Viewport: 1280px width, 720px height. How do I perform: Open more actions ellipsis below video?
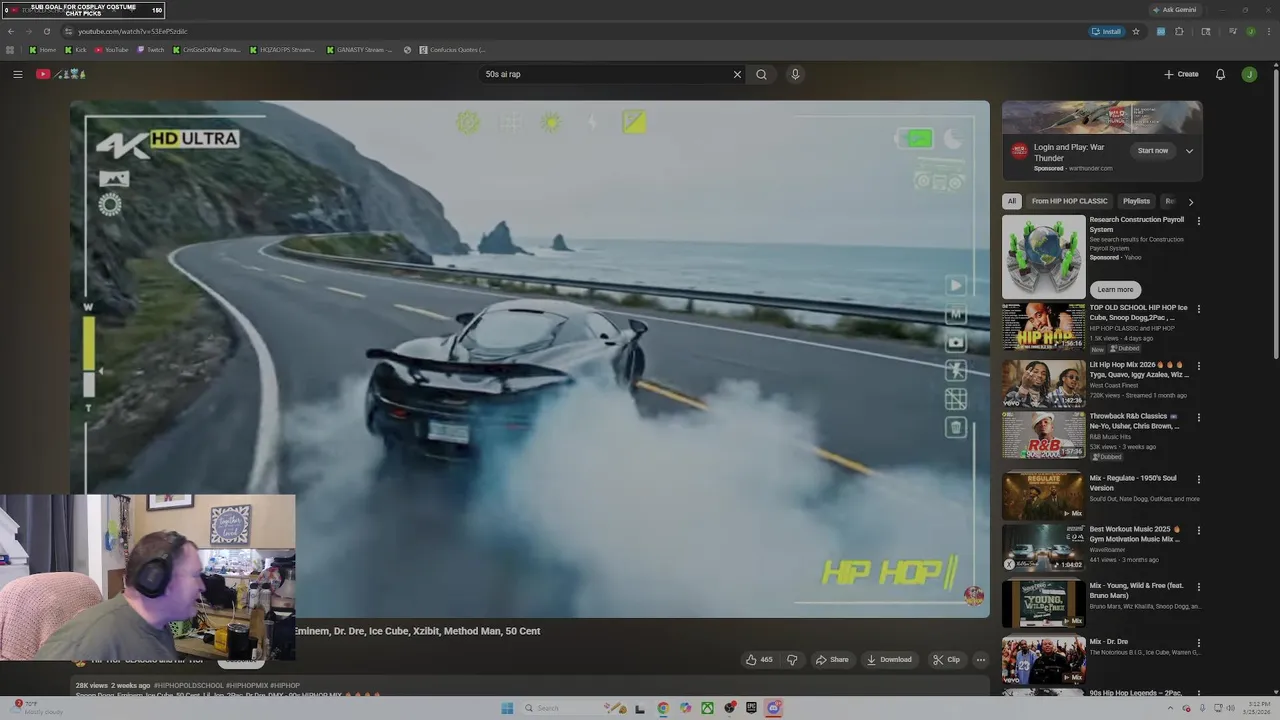pos(980,659)
